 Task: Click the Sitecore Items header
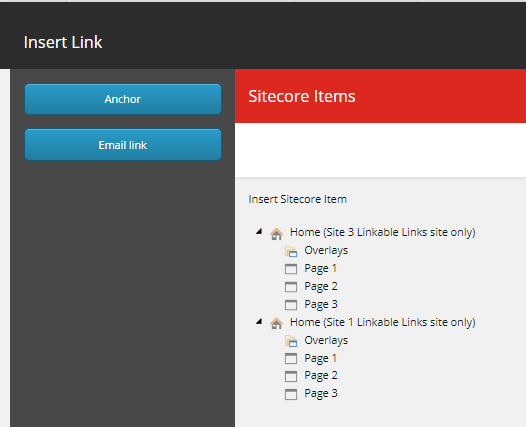tap(302, 96)
